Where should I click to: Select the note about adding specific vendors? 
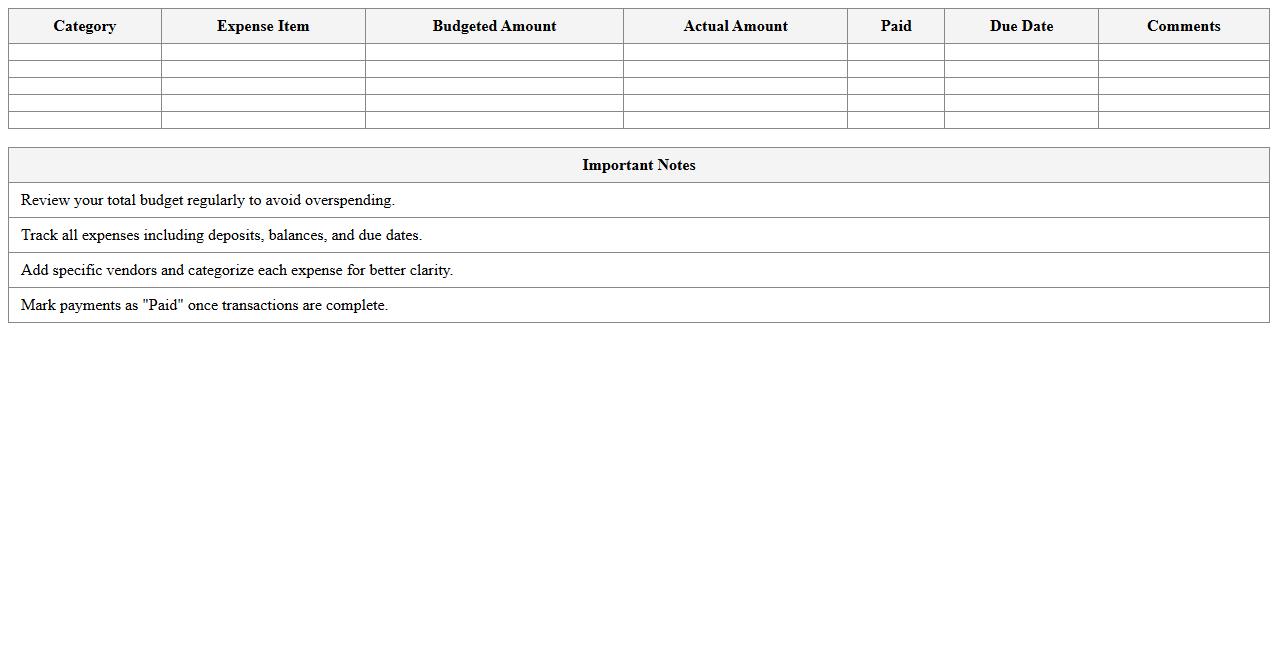(237, 270)
